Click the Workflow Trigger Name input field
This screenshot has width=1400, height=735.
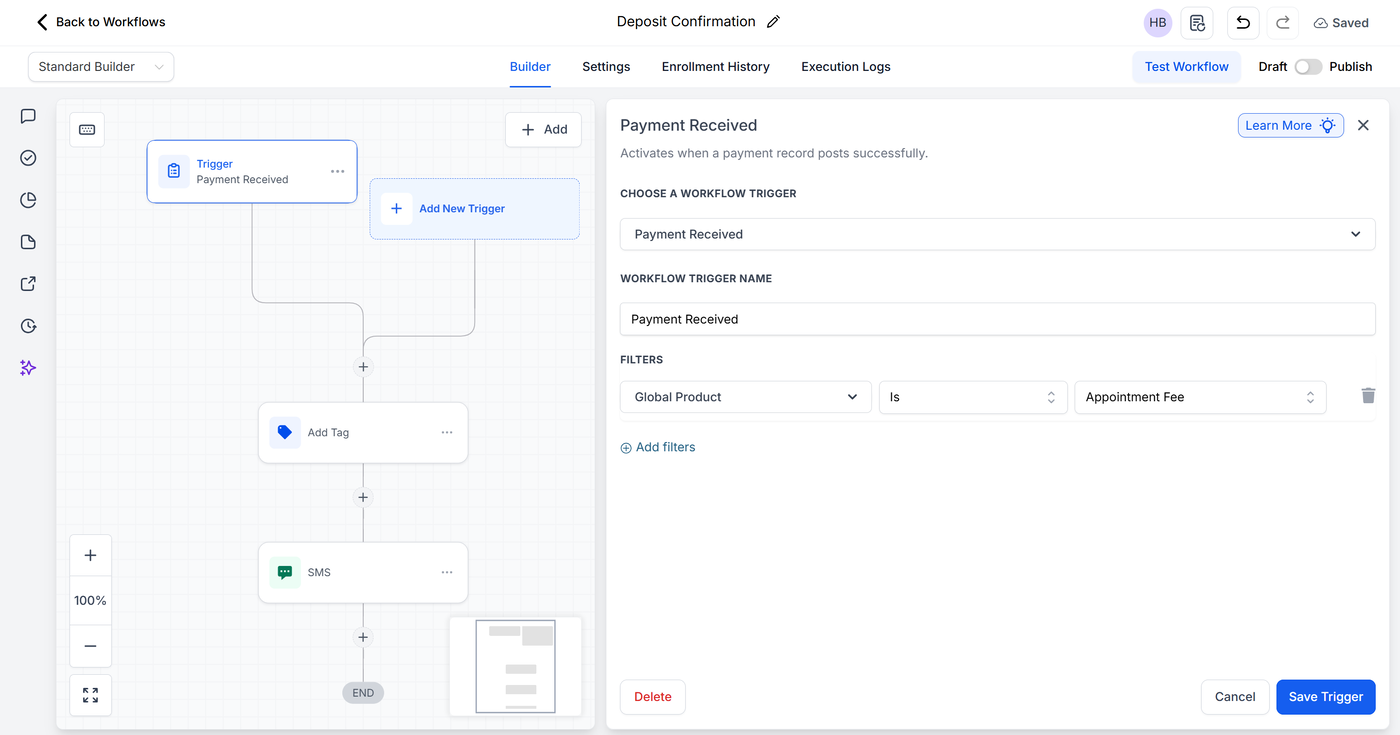pos(997,319)
